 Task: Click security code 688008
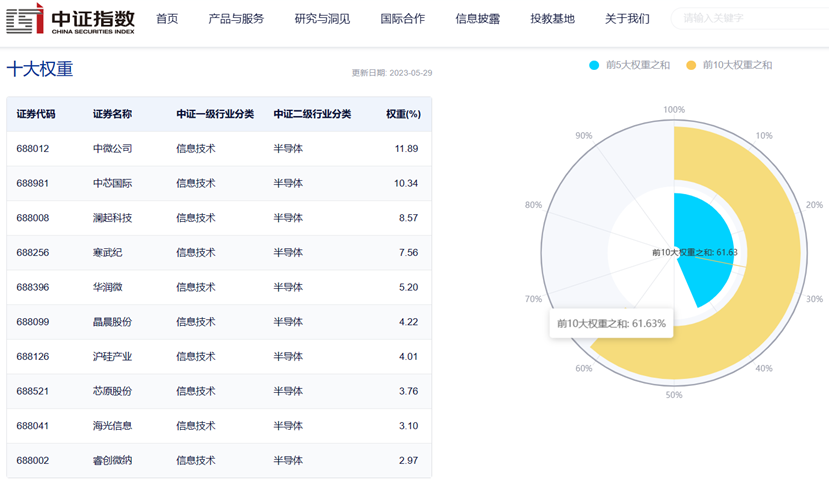pos(33,218)
